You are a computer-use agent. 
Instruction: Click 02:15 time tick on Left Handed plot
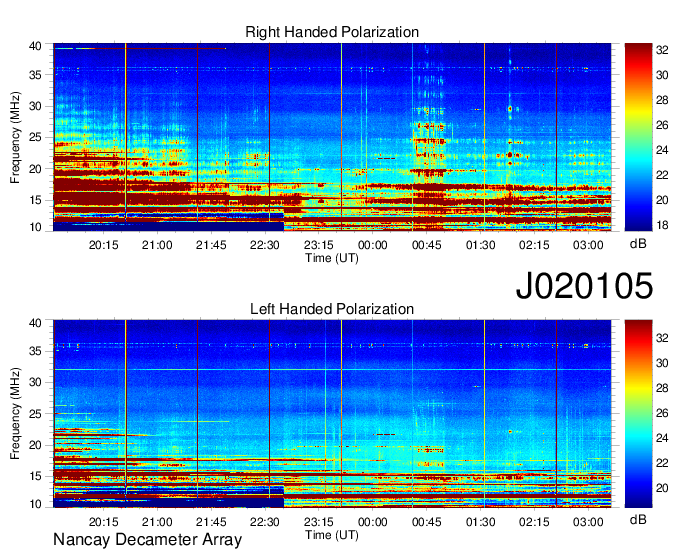tap(534, 522)
